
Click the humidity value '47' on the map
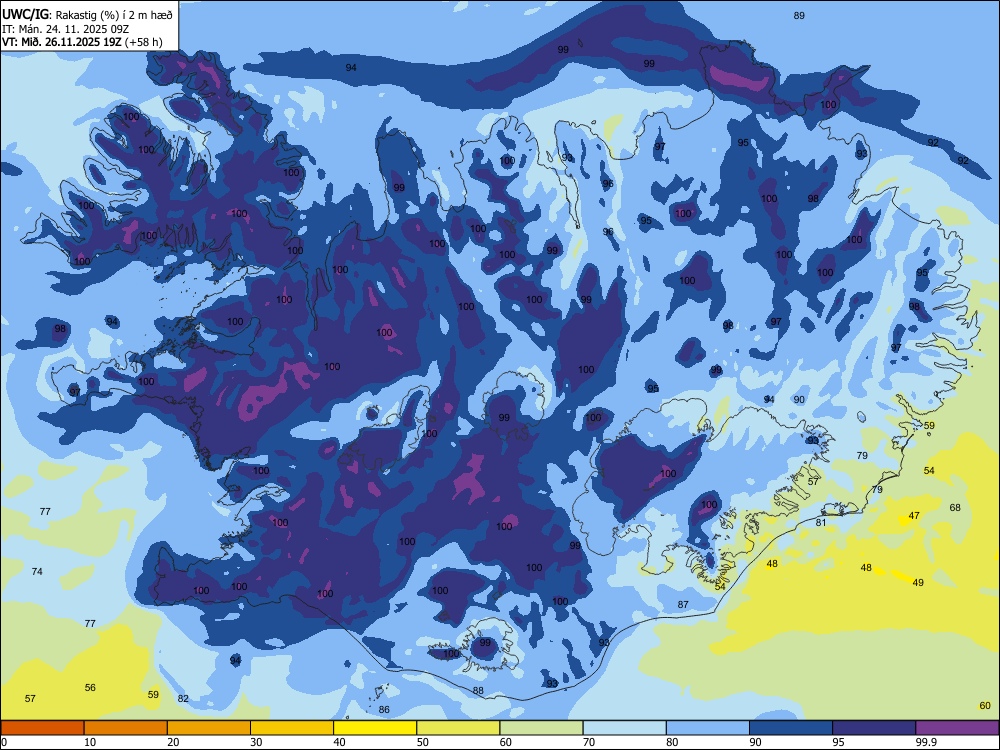[915, 515]
